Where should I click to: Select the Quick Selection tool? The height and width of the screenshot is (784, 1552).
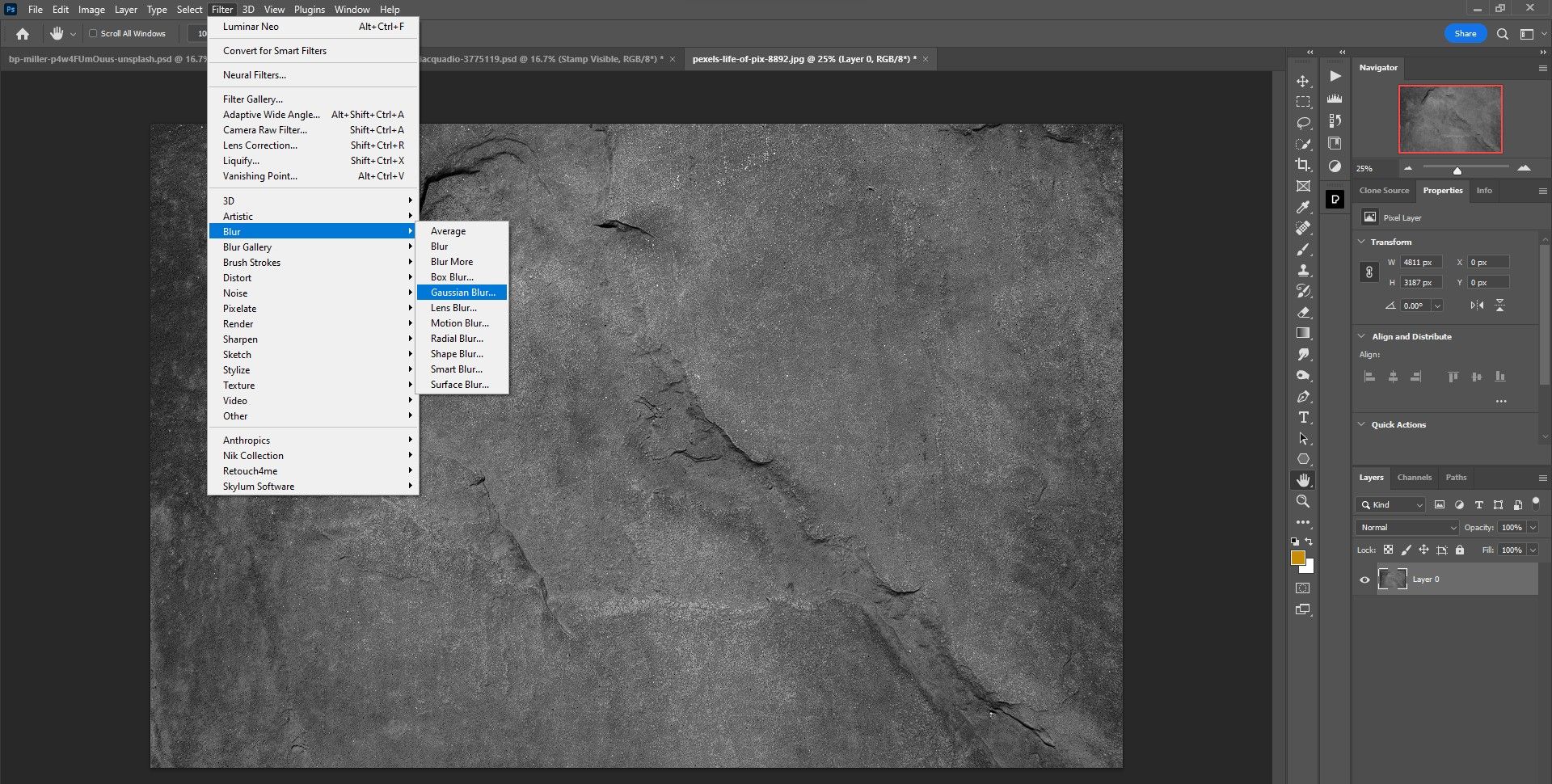coord(1303,145)
